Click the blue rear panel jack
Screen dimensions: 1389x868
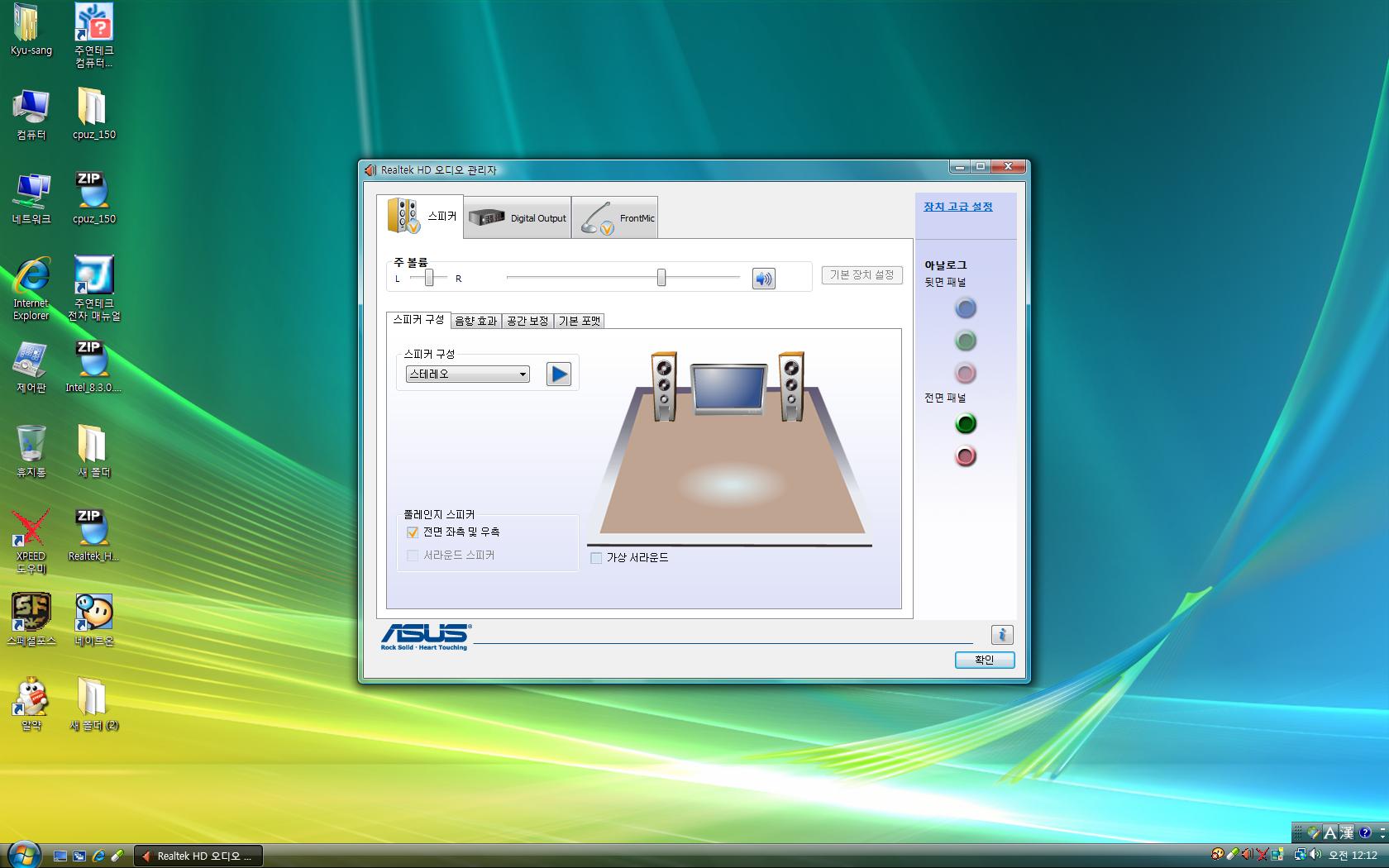click(965, 308)
